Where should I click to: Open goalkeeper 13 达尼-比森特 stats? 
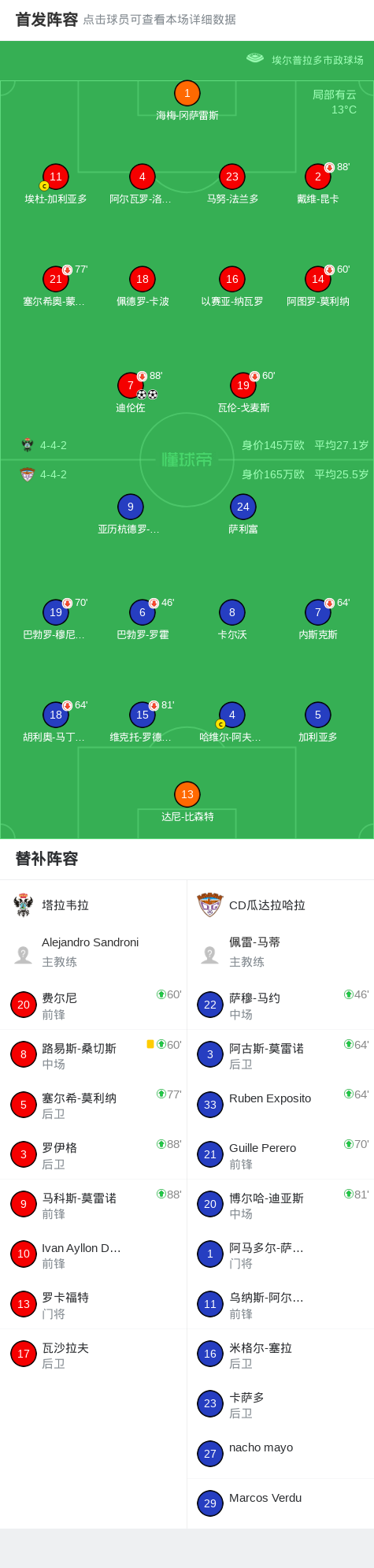(x=187, y=794)
